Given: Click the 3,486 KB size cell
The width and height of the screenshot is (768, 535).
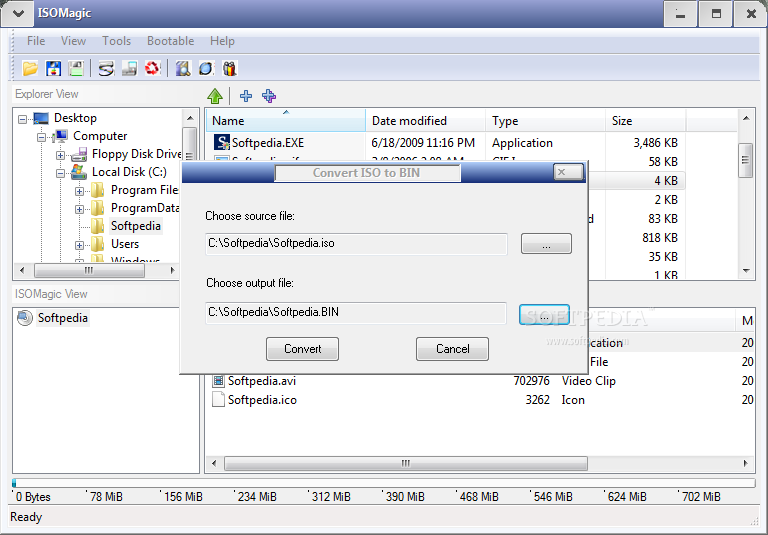Looking at the screenshot, I should click(655, 143).
